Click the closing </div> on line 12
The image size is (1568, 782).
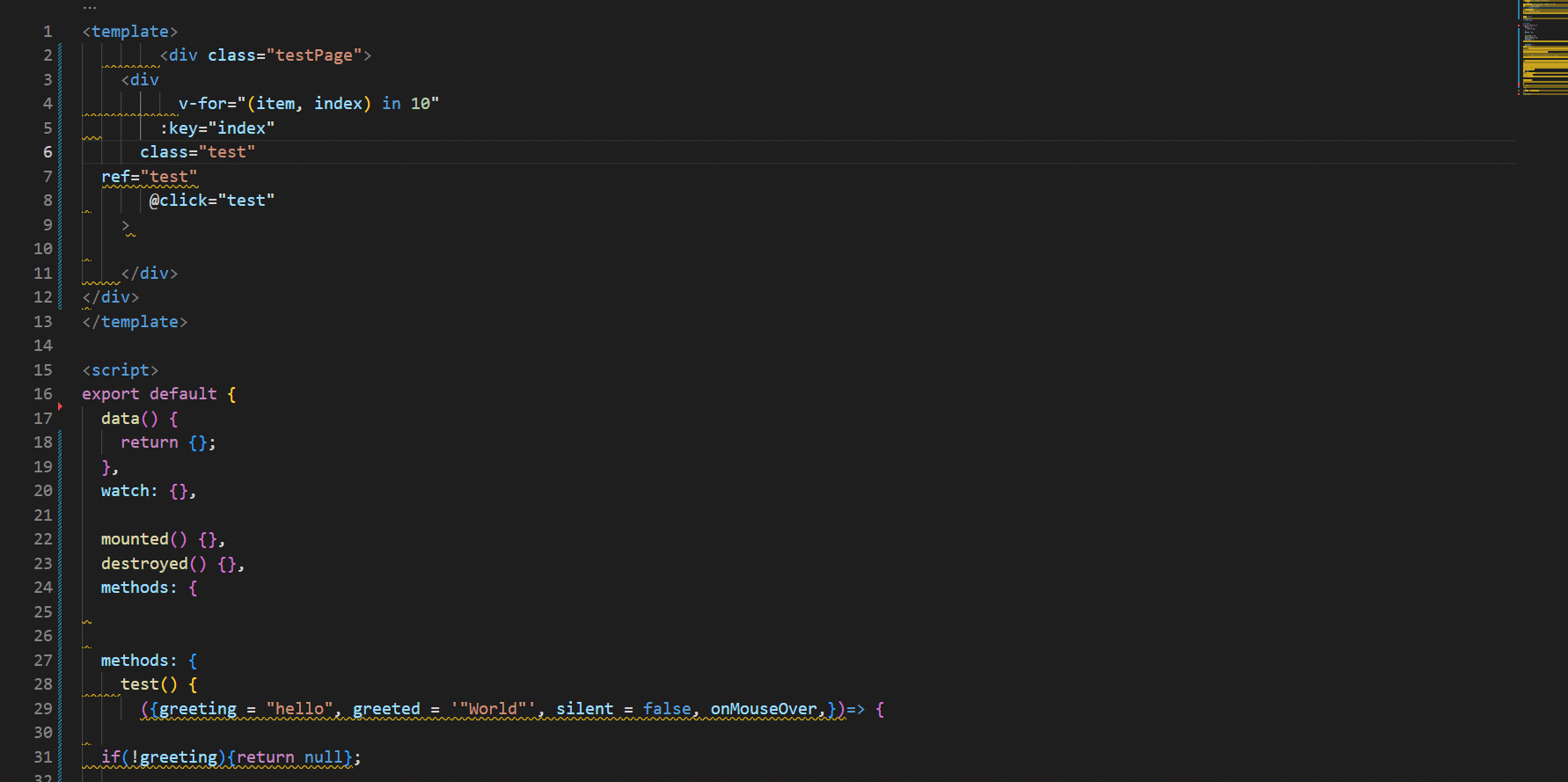coord(111,297)
